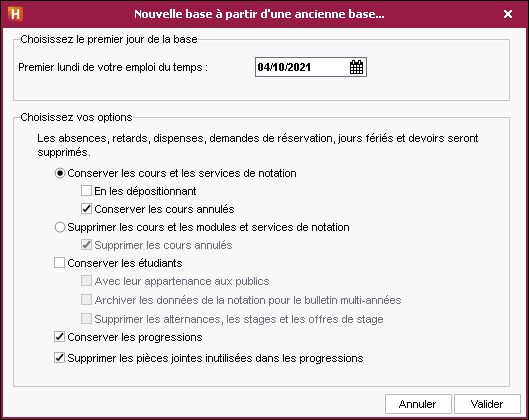This screenshot has width=529, height=420.
Task: Click the dialog title bar text
Action: click(x=259, y=14)
